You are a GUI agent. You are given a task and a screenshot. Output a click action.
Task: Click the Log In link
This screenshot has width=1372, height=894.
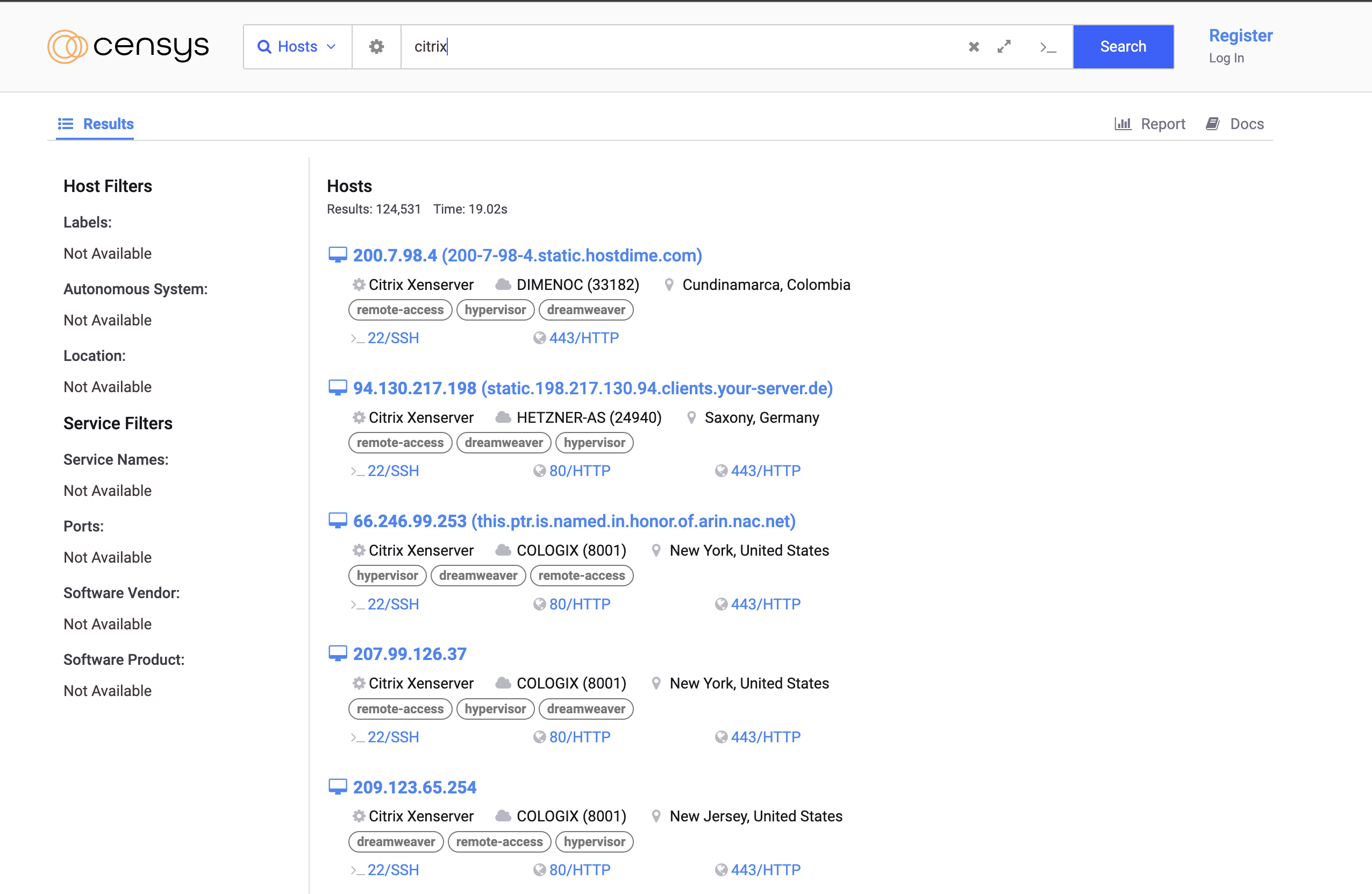click(x=1226, y=58)
